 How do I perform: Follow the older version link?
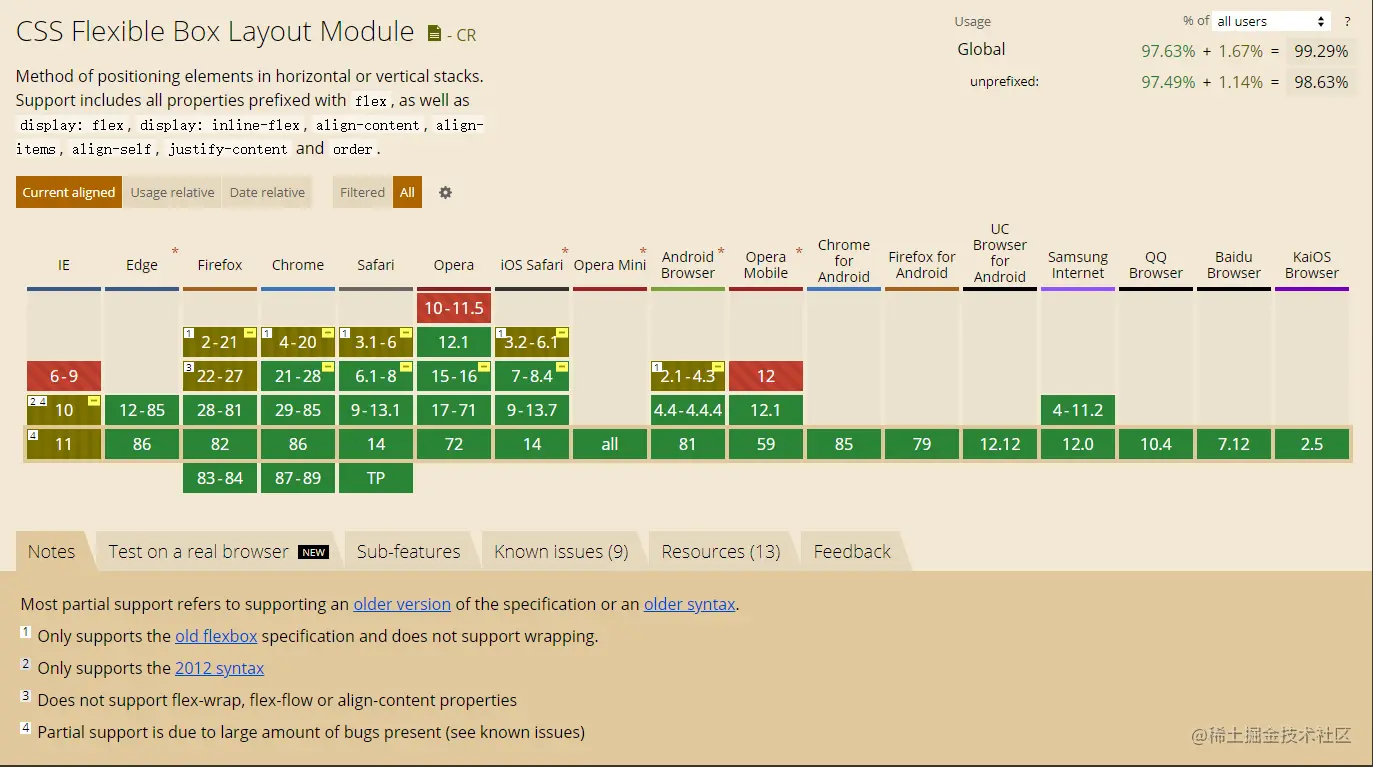[x=402, y=604]
